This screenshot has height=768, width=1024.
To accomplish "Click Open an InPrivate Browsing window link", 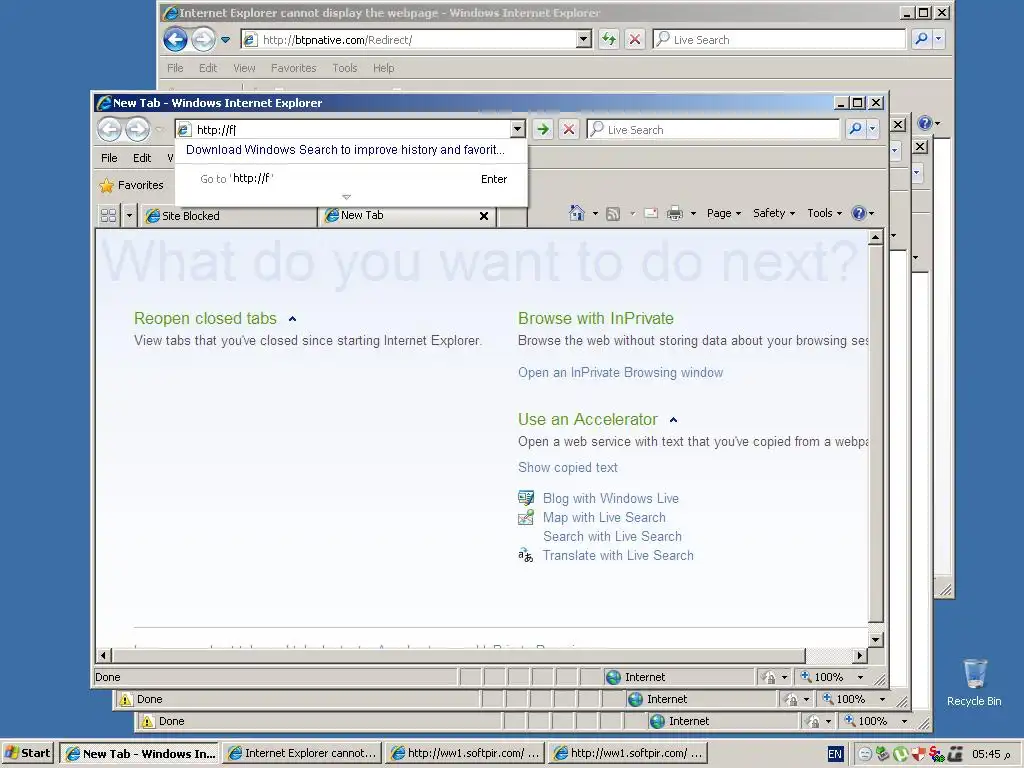I will 620,373.
